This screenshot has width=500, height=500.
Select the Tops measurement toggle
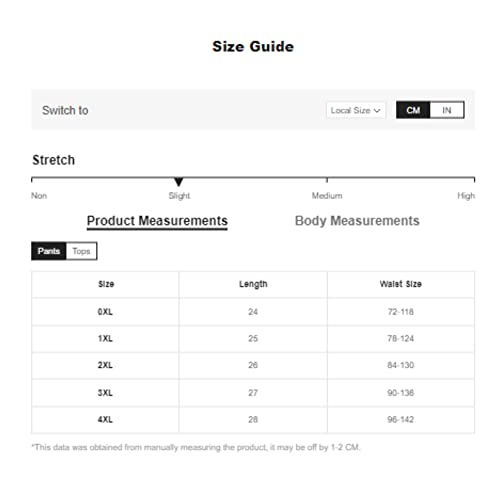pos(81,251)
